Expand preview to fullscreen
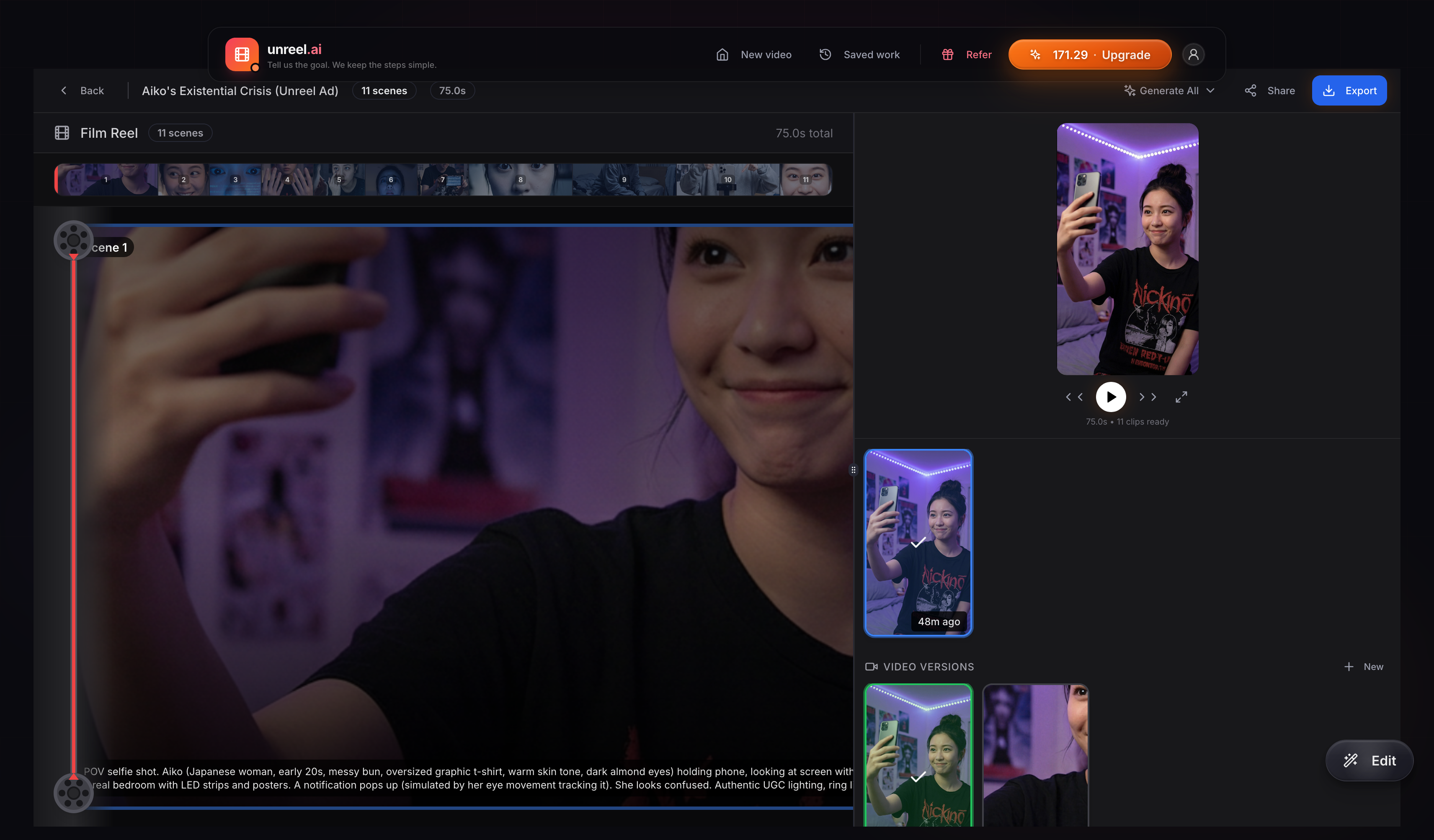The image size is (1434, 840). click(1181, 397)
